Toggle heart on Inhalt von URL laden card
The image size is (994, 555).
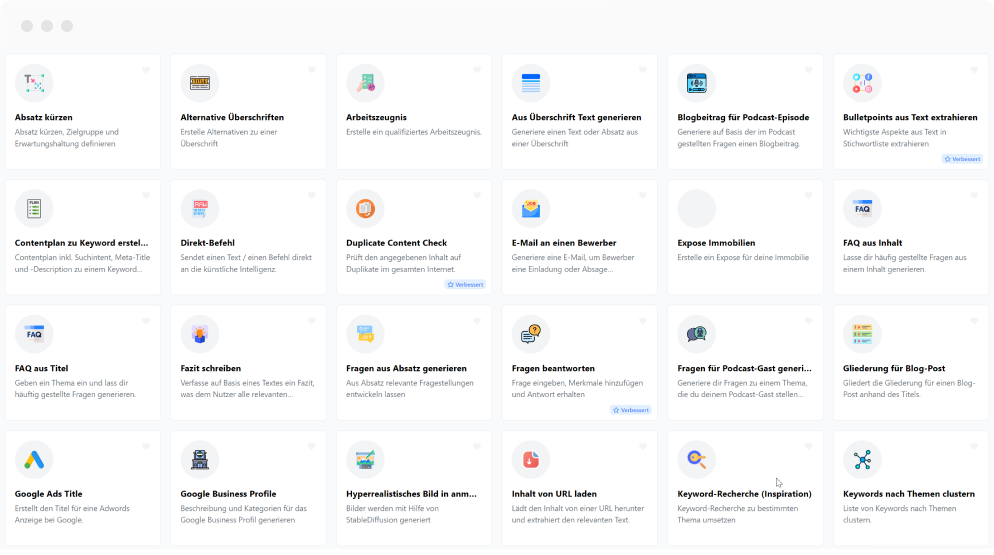pyautogui.click(x=643, y=447)
